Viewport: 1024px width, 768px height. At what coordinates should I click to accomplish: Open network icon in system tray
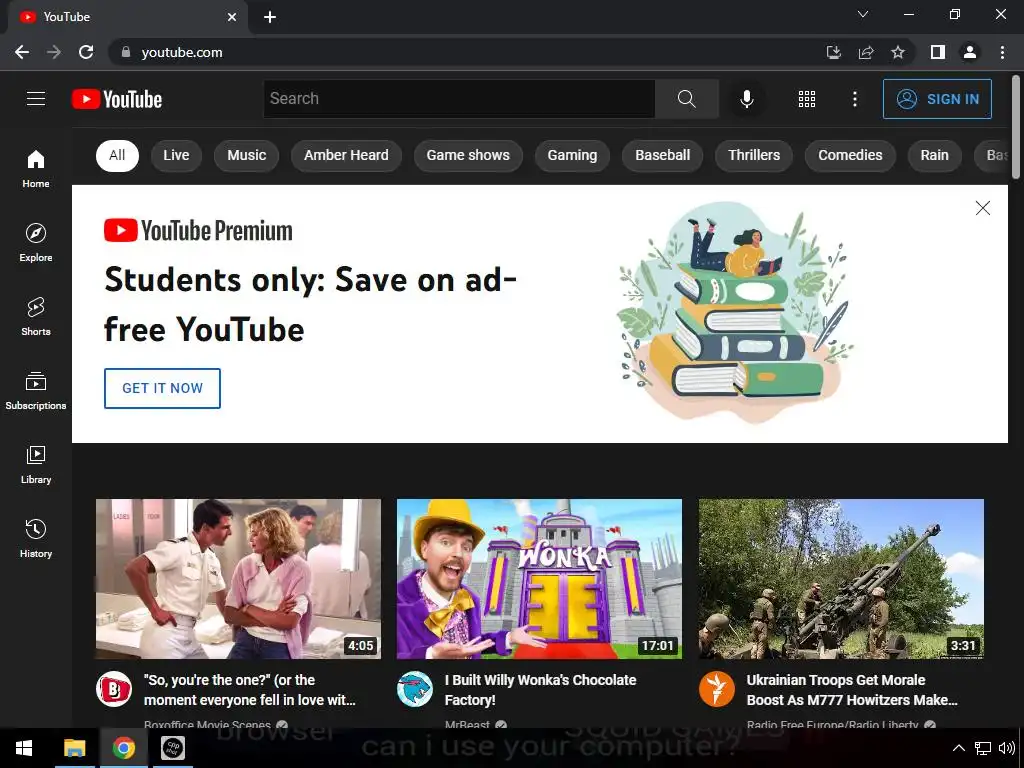[x=982, y=748]
